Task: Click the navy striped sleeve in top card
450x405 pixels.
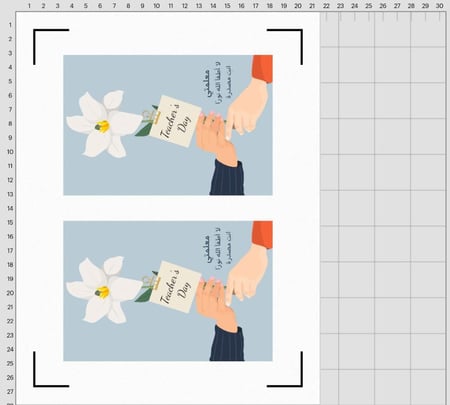Action: click(227, 178)
